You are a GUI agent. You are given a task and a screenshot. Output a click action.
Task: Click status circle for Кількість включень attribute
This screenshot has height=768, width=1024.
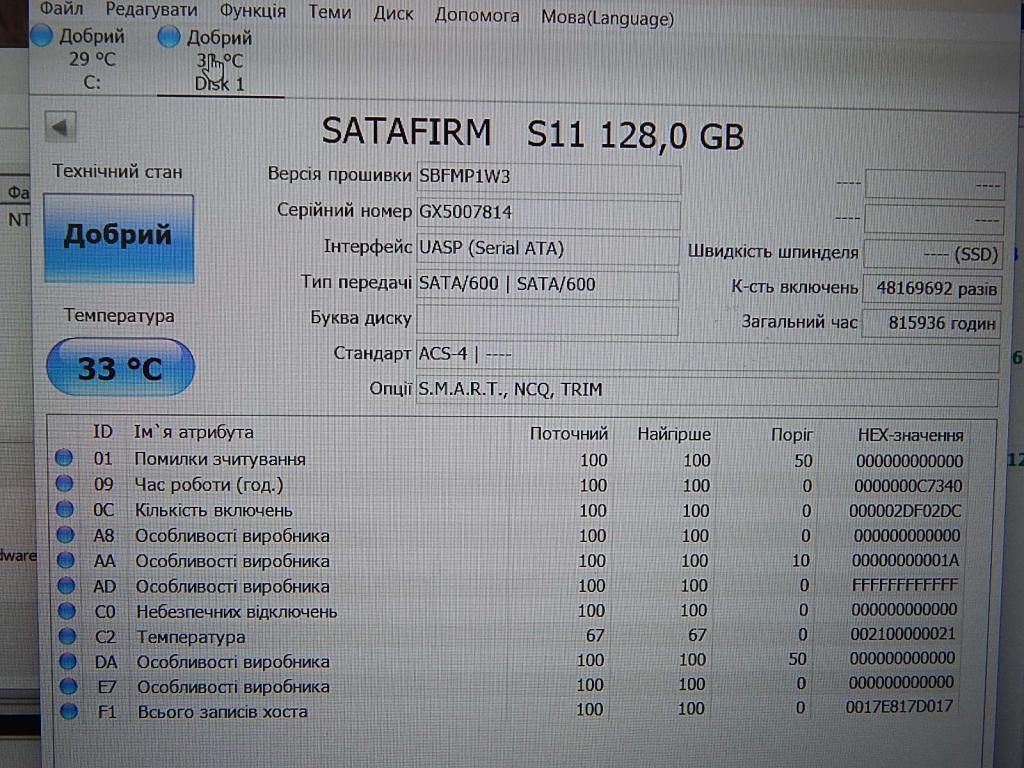pyautogui.click(x=65, y=510)
